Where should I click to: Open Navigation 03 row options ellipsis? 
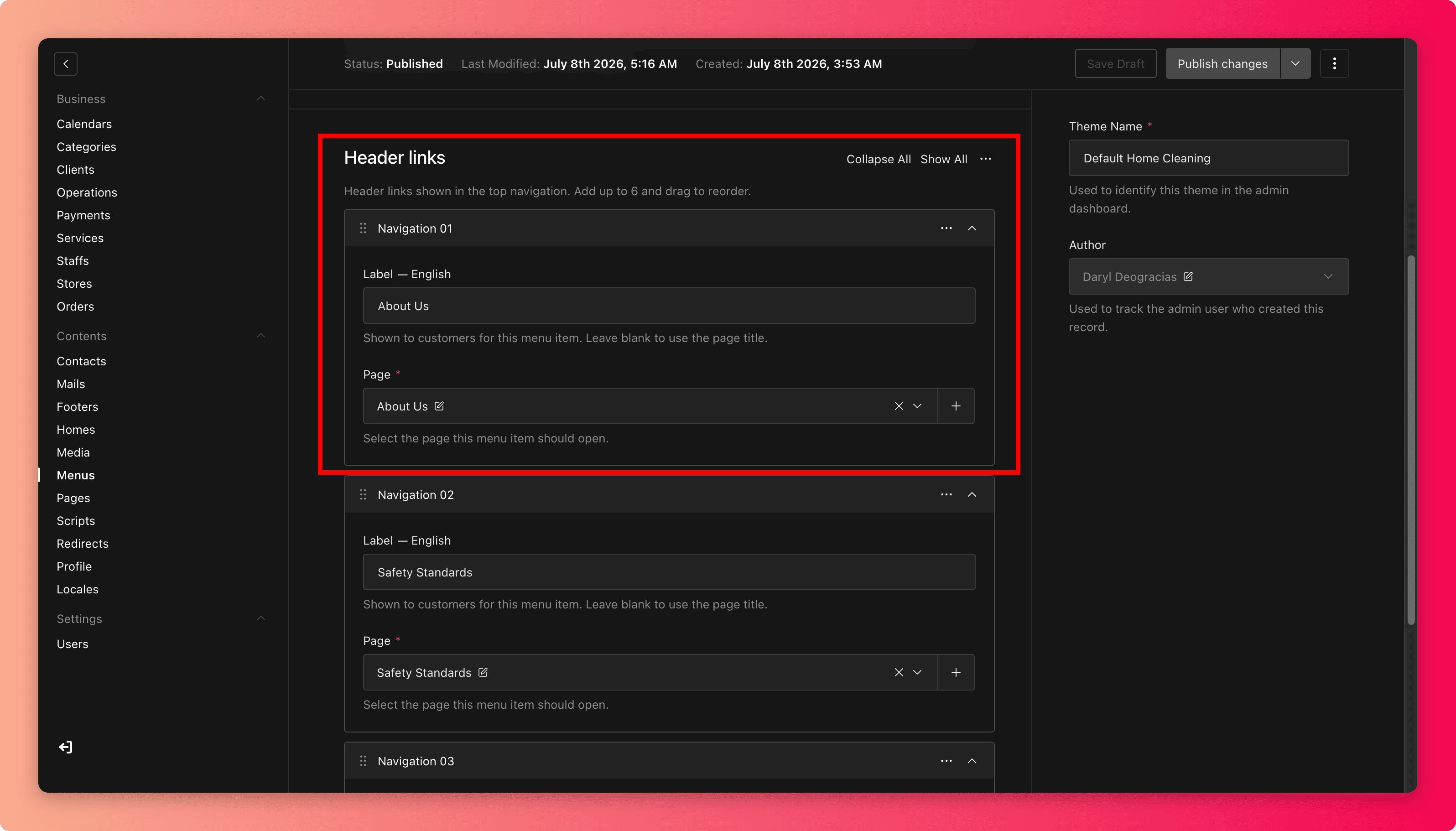[x=946, y=761]
